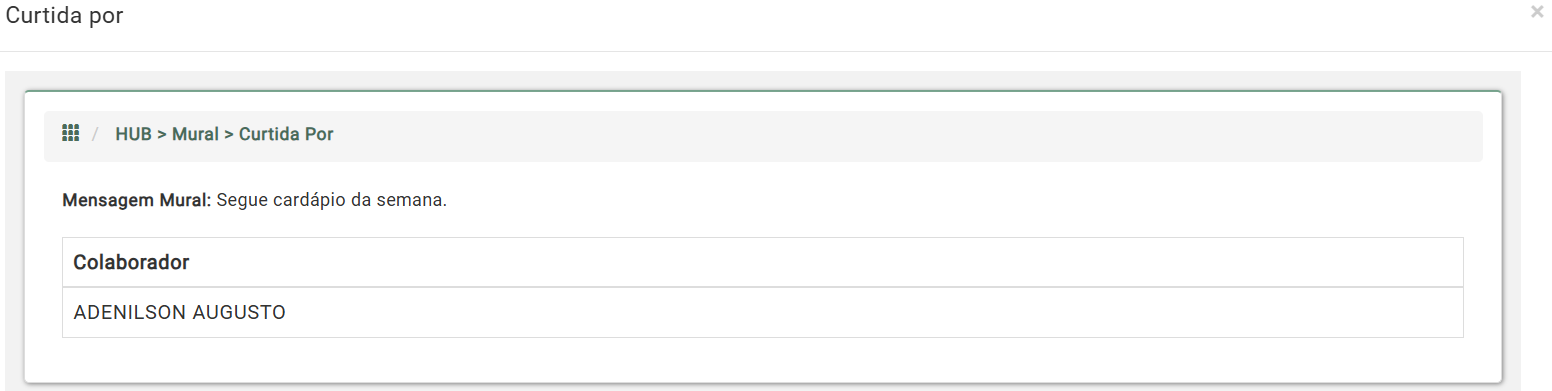Click the text Segue cardápio da semana

point(331,200)
